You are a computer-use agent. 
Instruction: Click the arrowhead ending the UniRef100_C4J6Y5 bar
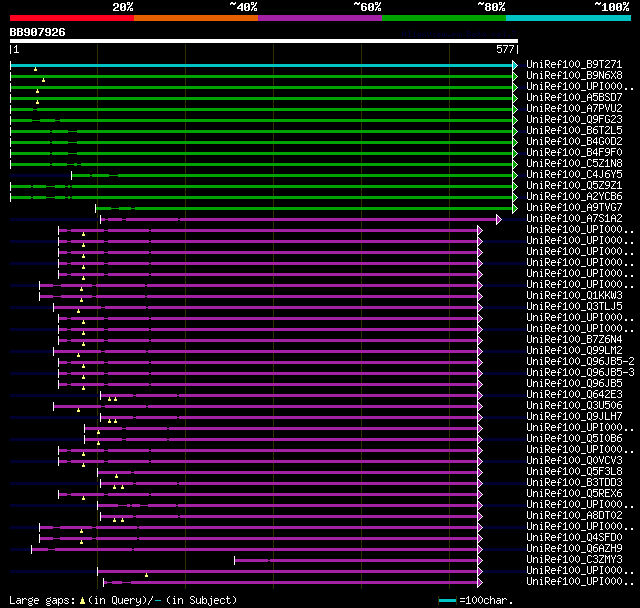(515, 175)
